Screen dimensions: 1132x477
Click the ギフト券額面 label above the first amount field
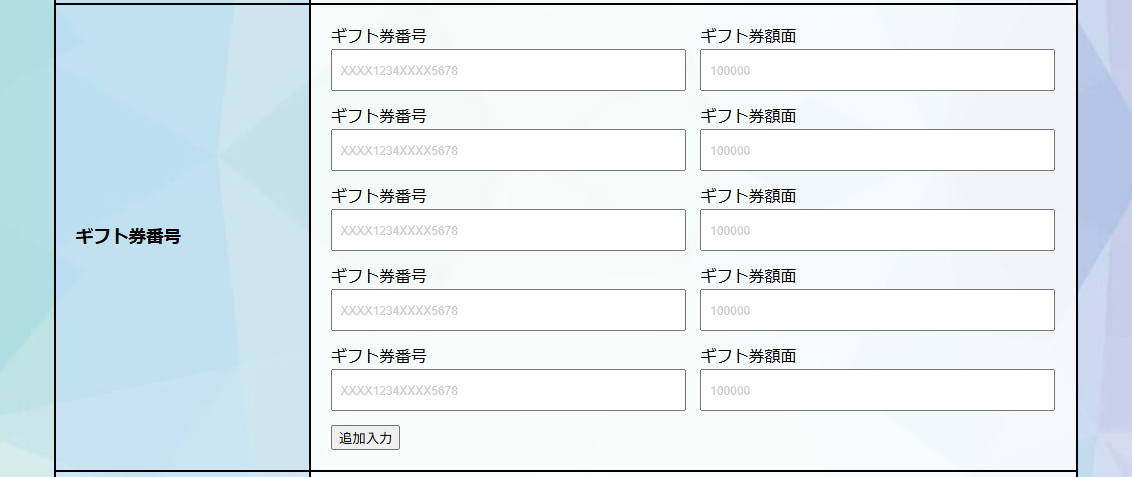[x=748, y=36]
